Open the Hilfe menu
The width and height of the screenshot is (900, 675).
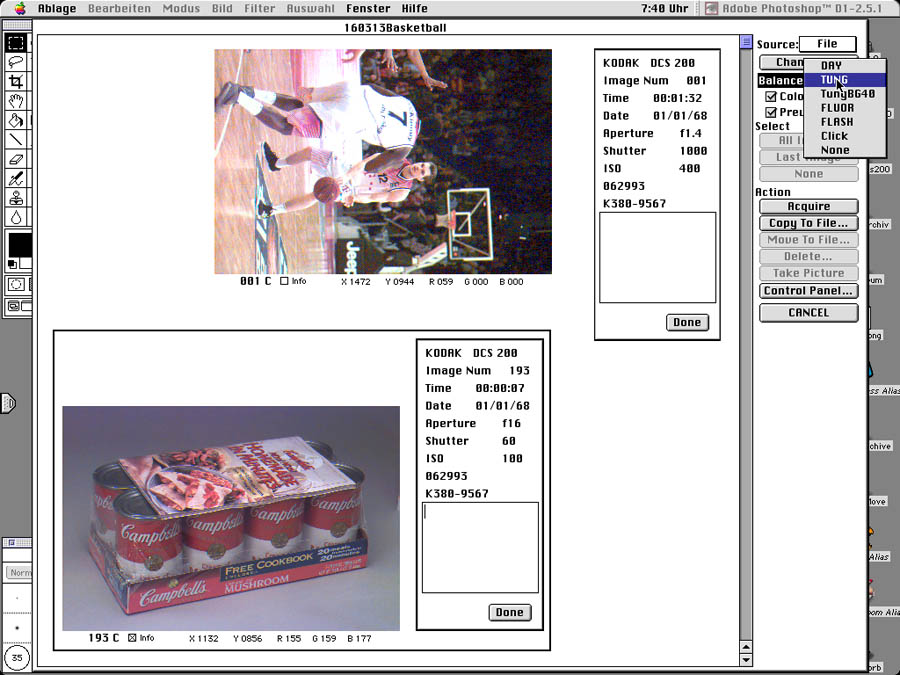(414, 8)
